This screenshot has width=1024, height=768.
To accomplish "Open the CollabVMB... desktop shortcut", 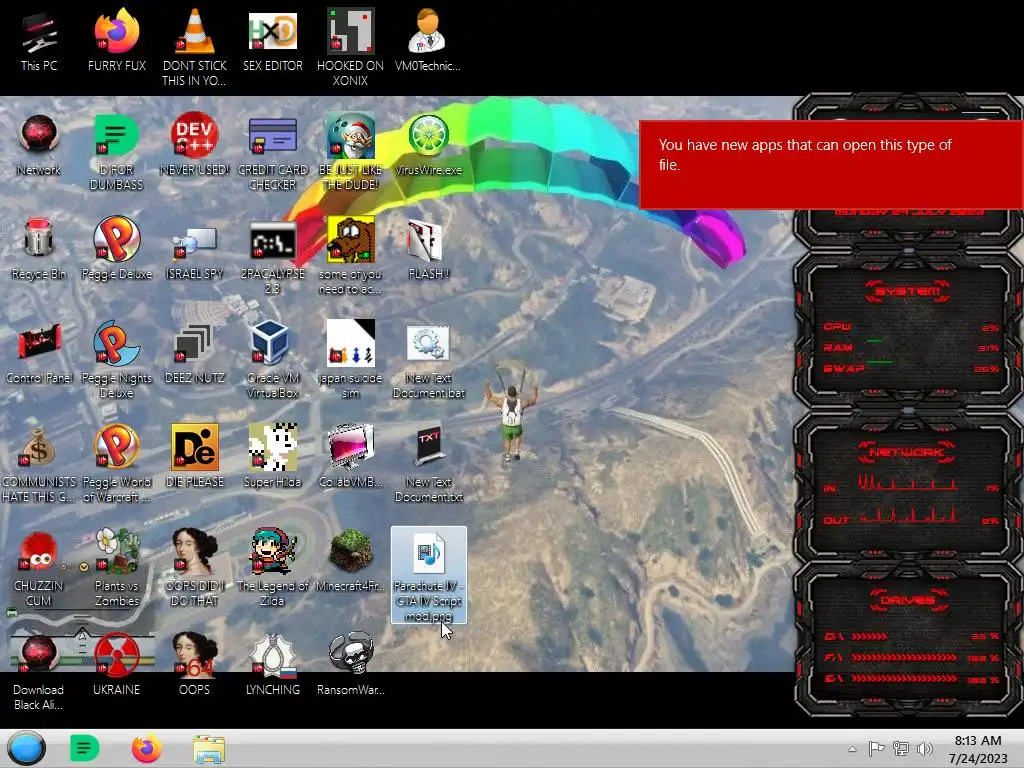I will point(350,456).
